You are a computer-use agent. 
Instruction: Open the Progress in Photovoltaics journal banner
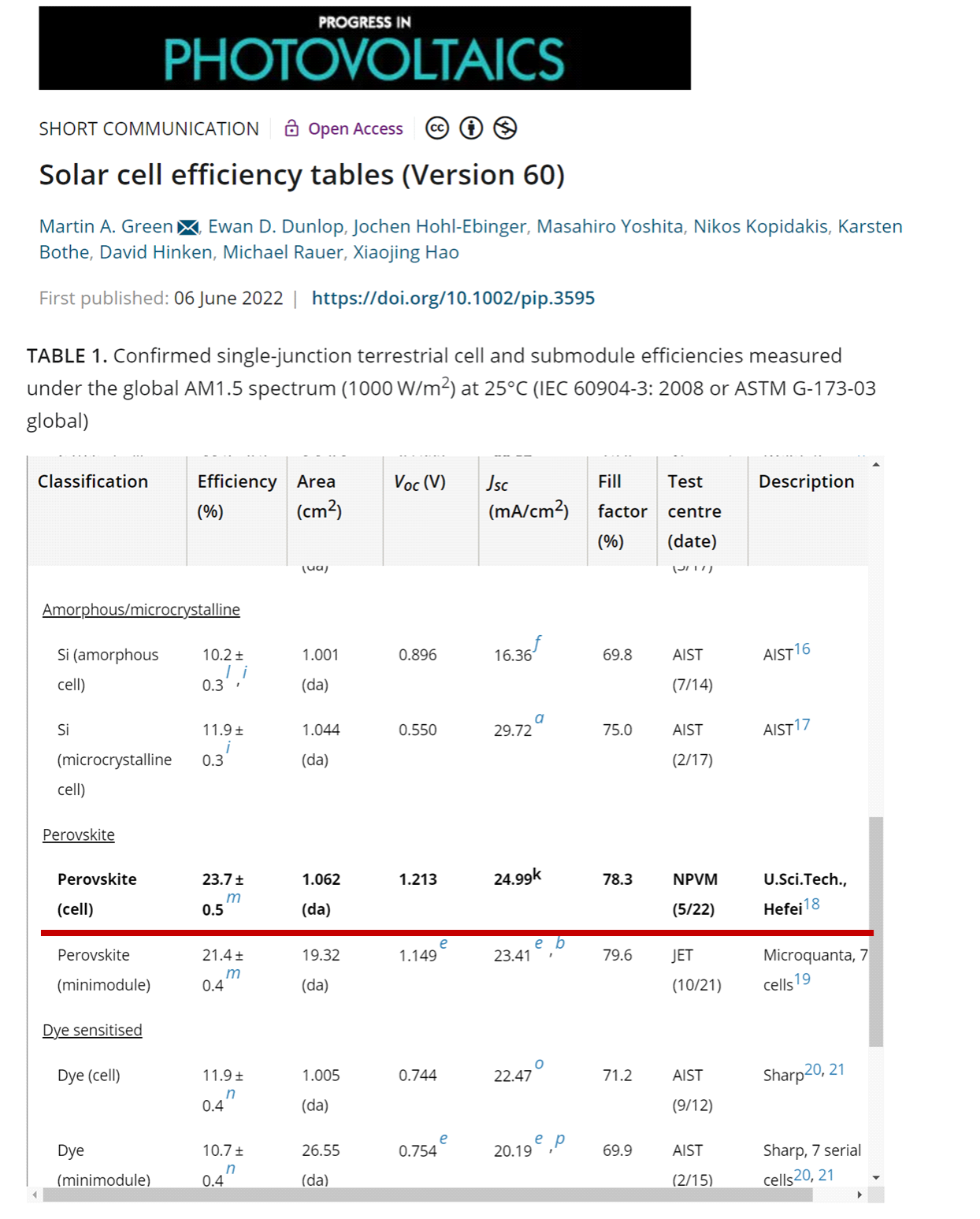365,48
